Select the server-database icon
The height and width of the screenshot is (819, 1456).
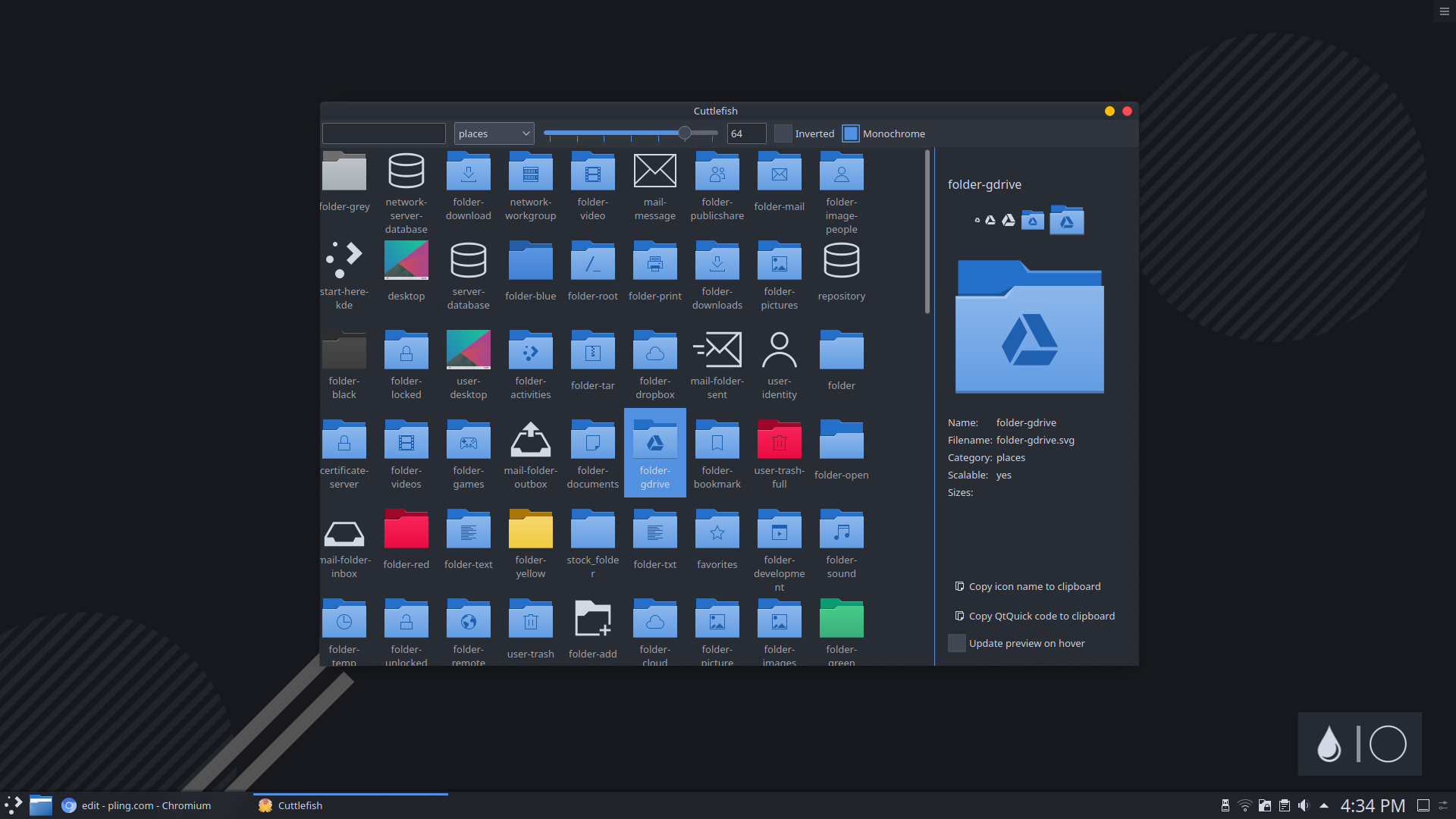[x=469, y=260]
